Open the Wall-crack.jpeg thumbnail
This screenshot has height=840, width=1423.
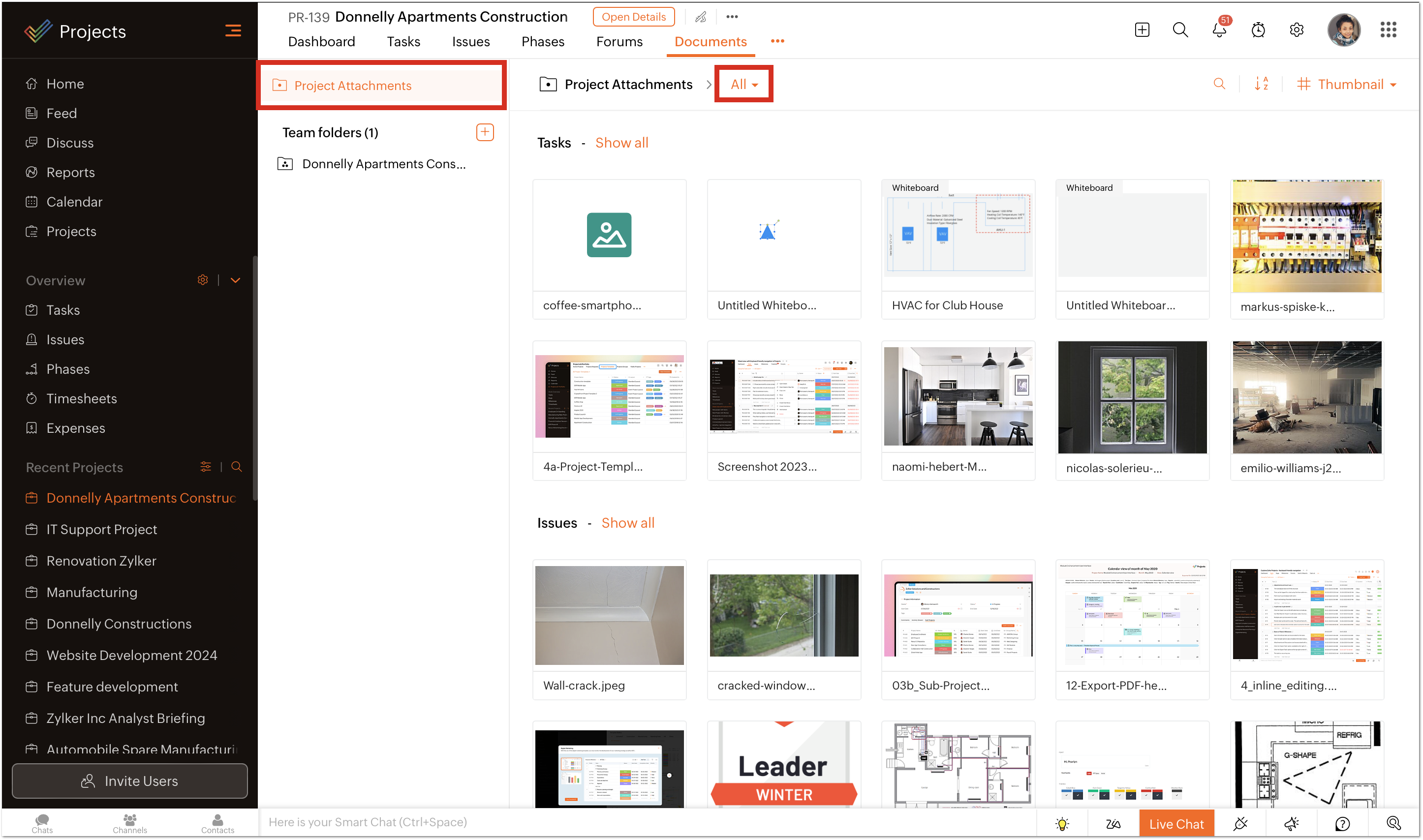[609, 616]
